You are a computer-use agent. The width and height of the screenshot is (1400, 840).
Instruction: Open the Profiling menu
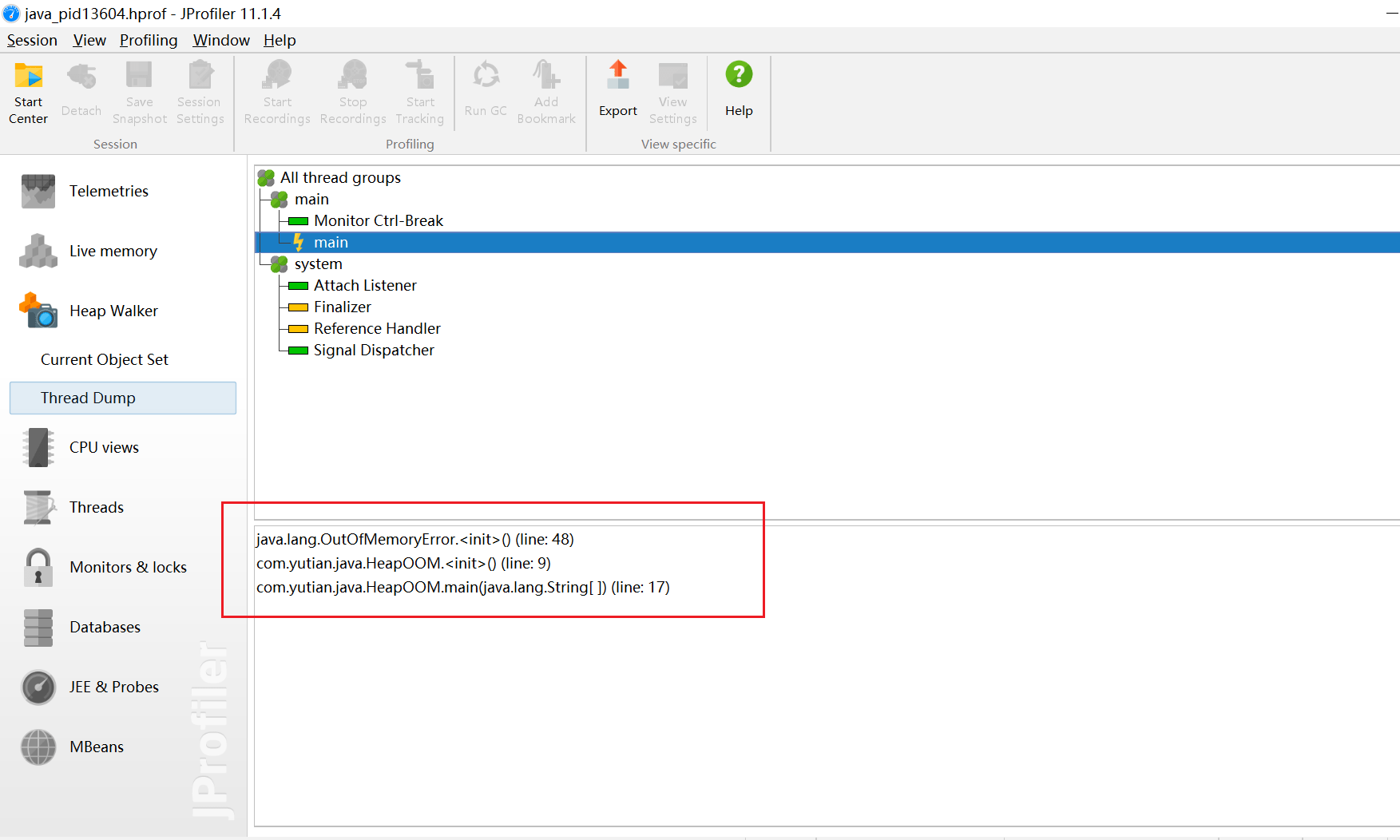pos(149,41)
